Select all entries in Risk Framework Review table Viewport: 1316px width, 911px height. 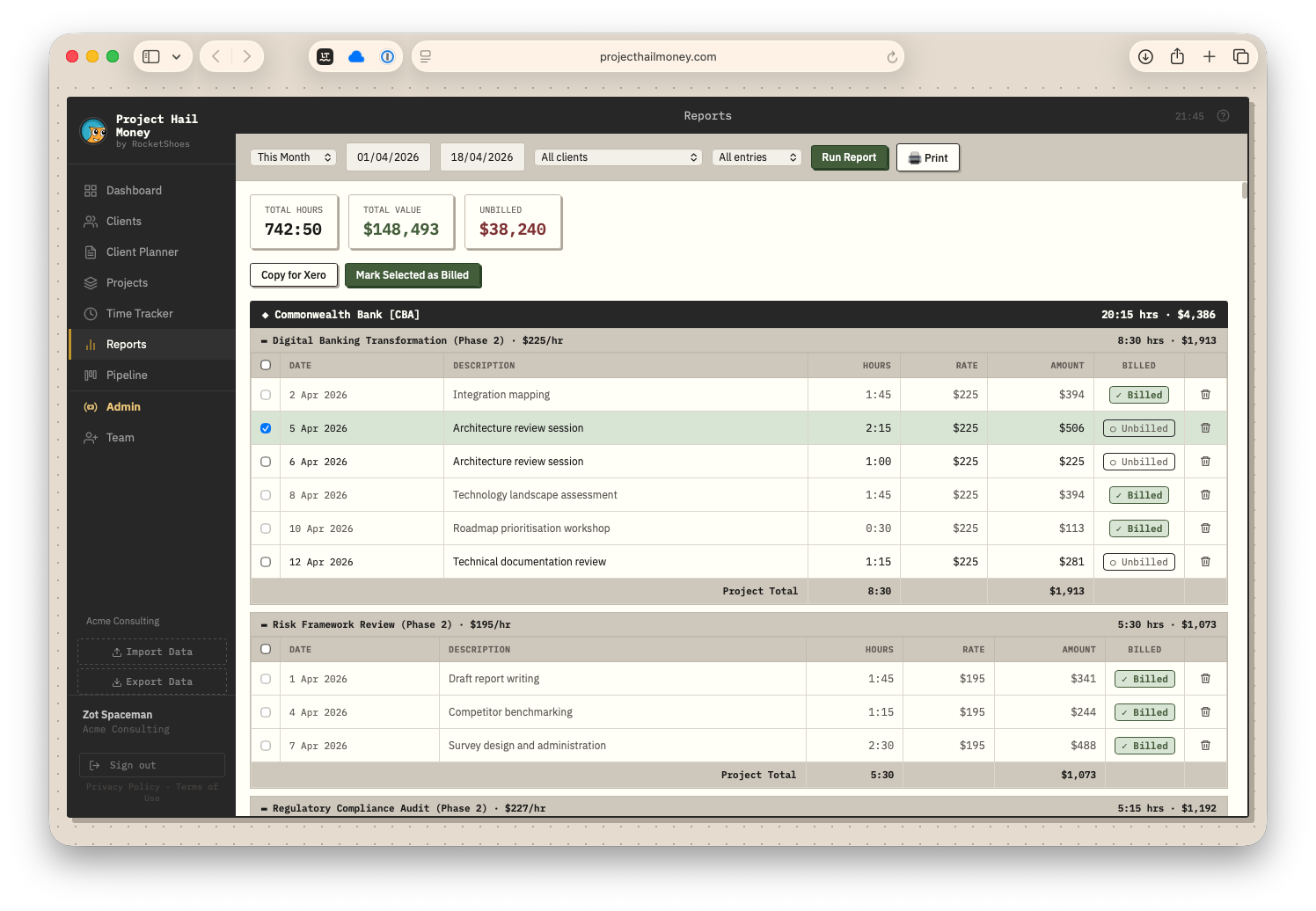265,648
